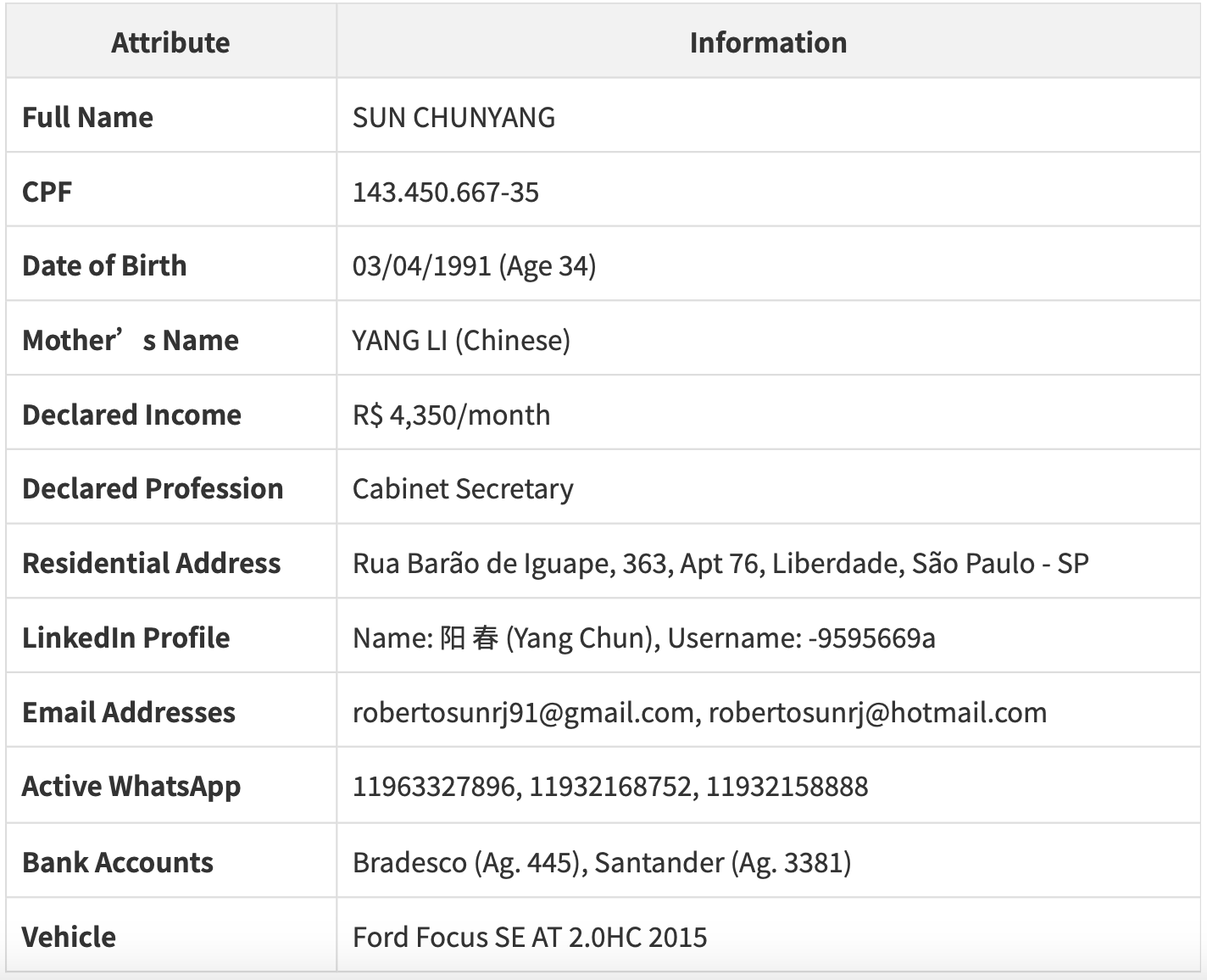The image size is (1207, 980).
Task: Select the name SUN CHUNYANG
Action: coord(453,118)
